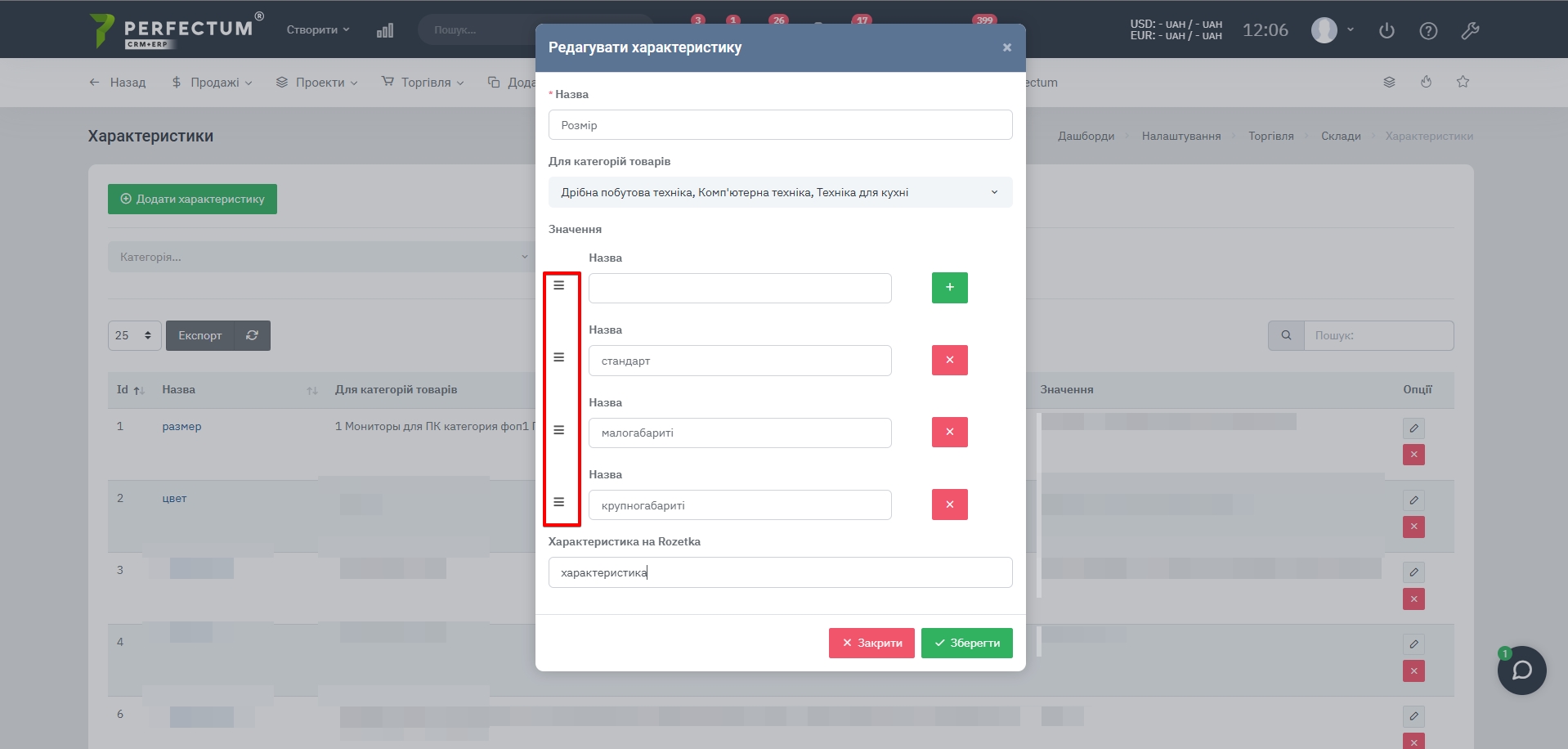Viewport: 1568px width, 749px height.
Task: Delete the 'малогабариті' value row
Action: [x=949, y=432]
